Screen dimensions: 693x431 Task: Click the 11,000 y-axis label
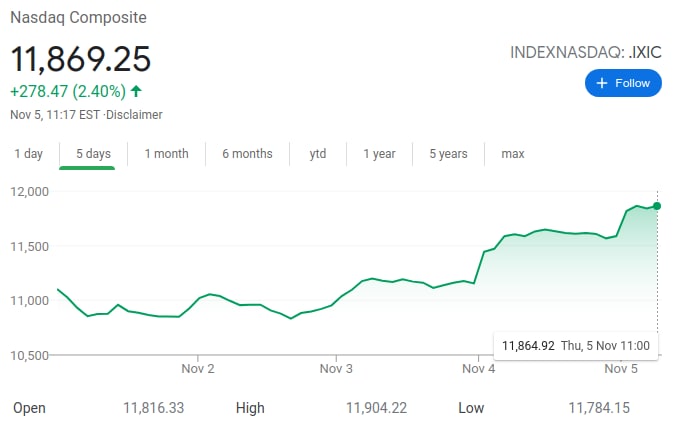[30, 301]
